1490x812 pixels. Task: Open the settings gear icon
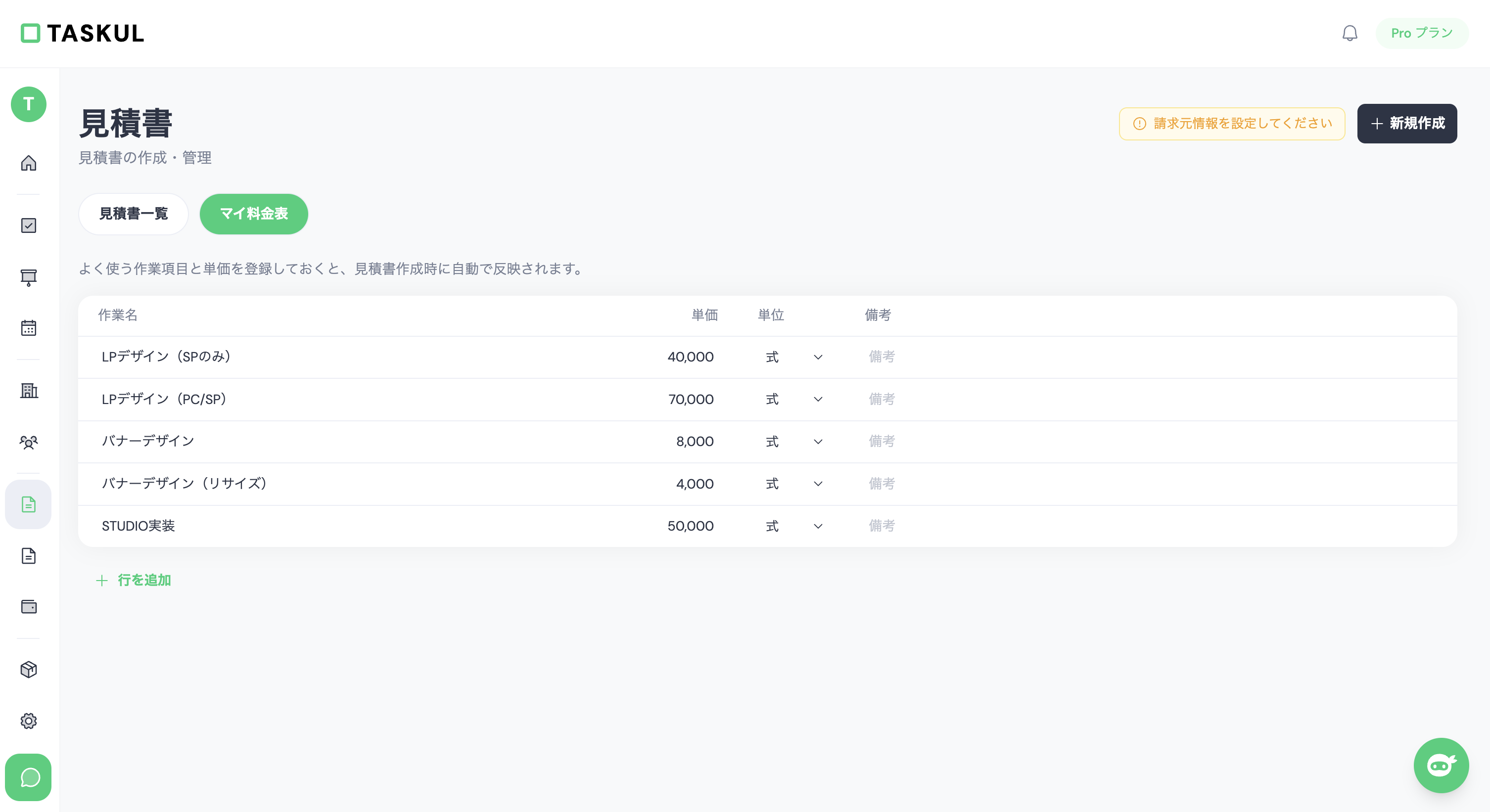point(28,721)
